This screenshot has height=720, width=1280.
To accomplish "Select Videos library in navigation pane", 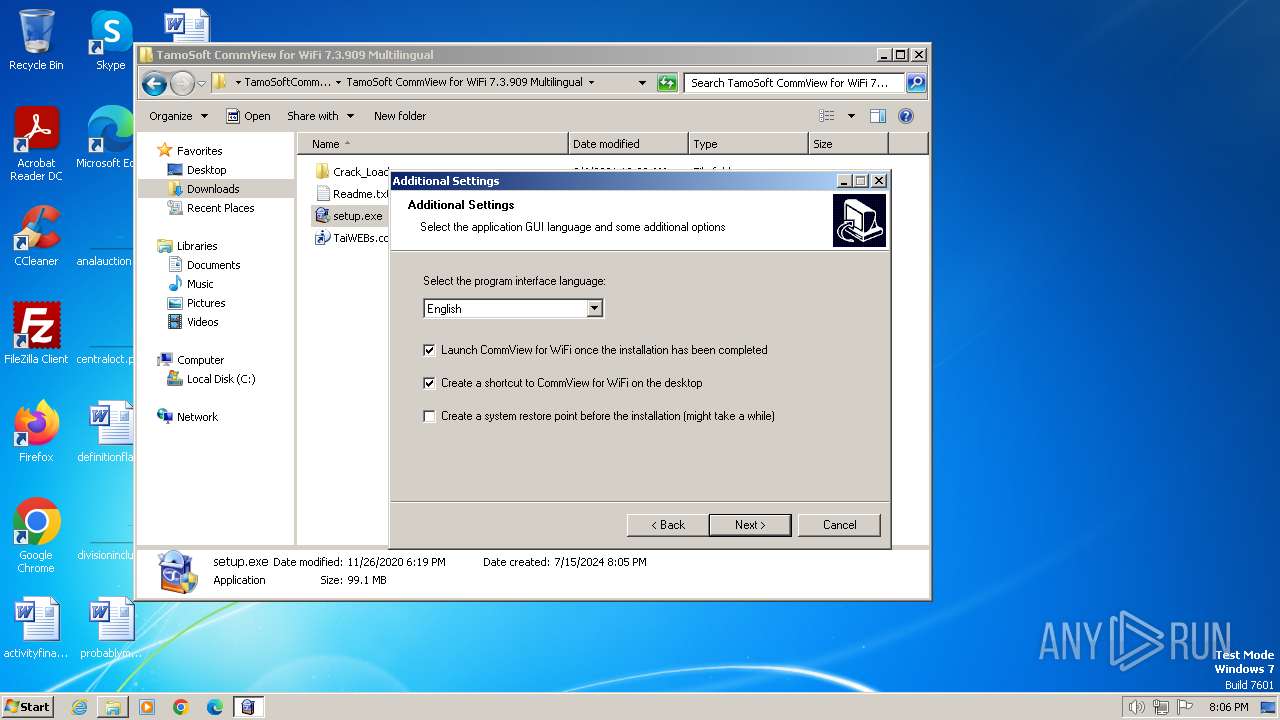I will (x=202, y=322).
